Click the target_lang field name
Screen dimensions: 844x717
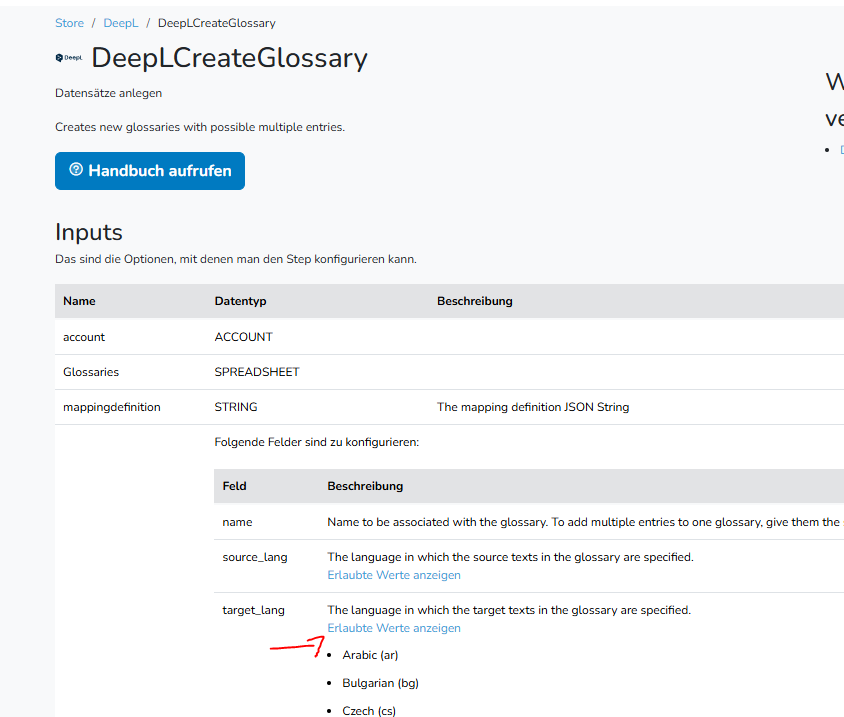[253, 610]
